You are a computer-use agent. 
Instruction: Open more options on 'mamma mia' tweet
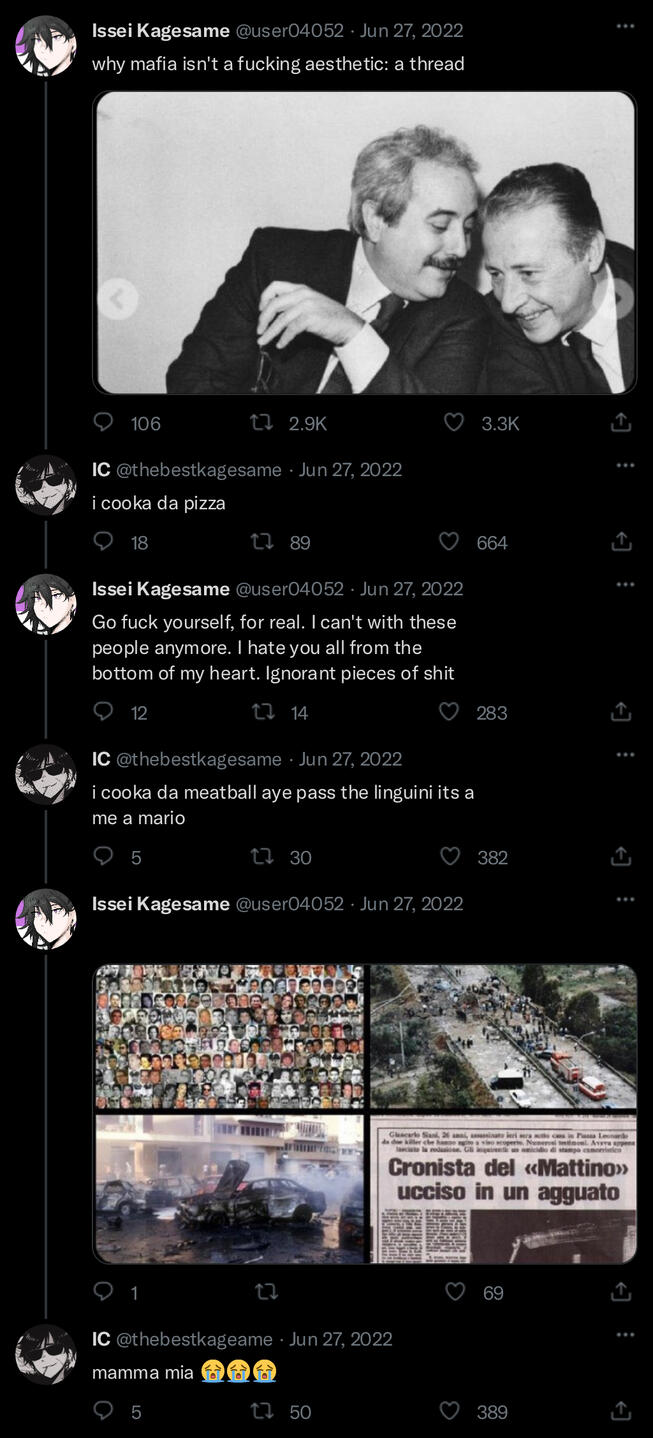click(x=626, y=1334)
